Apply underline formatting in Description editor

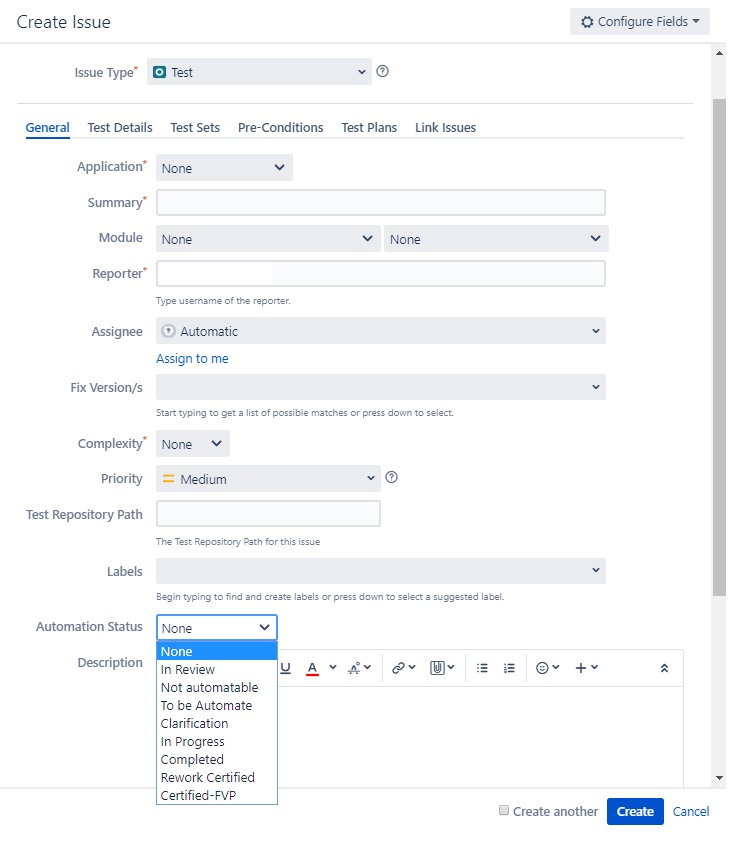coord(285,668)
